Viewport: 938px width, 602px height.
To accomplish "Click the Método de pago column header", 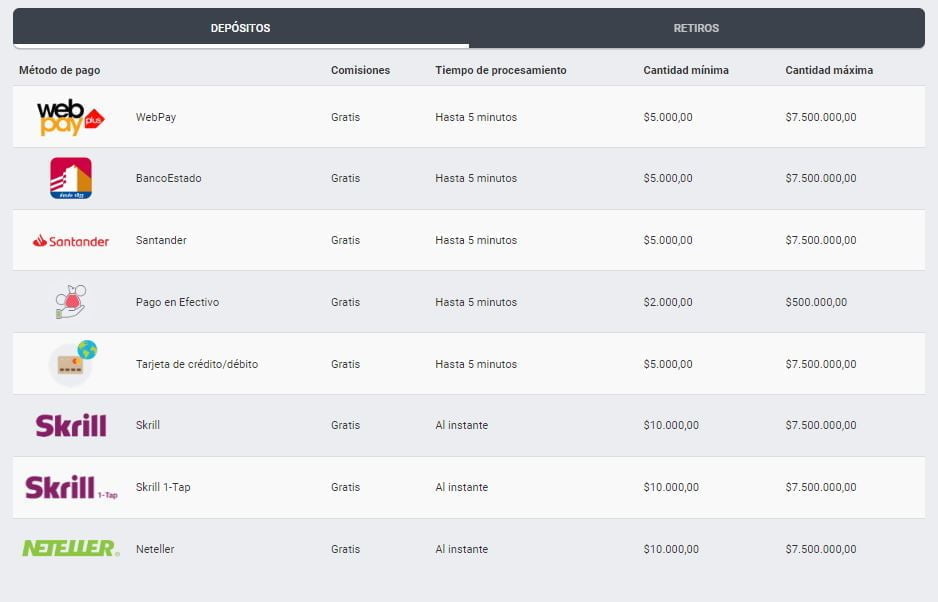I will tap(59, 70).
